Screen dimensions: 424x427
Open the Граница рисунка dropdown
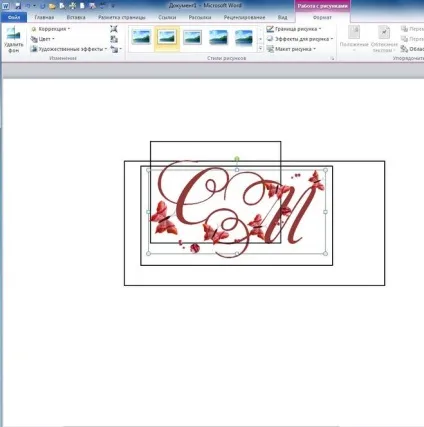coord(294,29)
